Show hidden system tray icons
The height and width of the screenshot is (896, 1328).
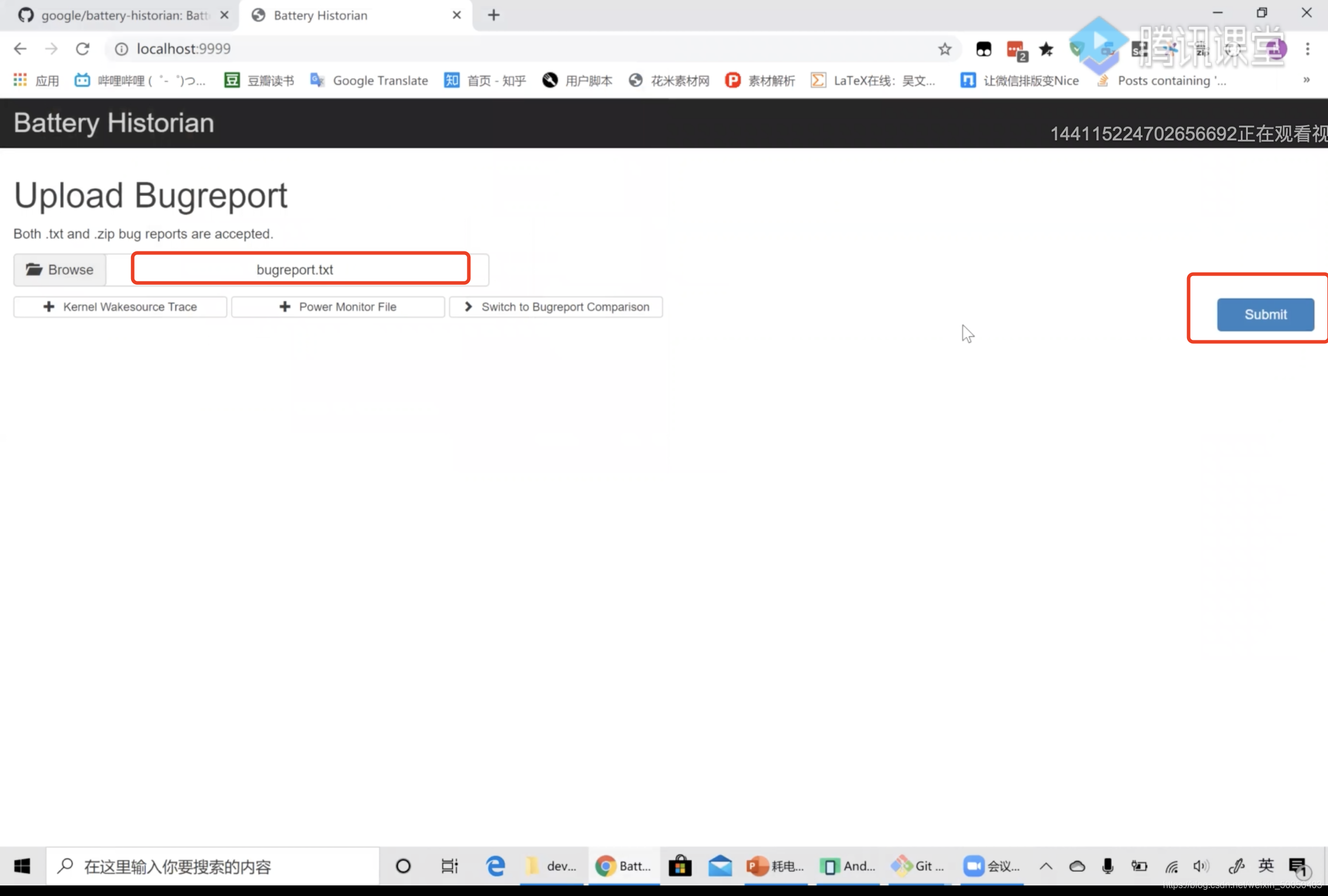click(x=1045, y=866)
